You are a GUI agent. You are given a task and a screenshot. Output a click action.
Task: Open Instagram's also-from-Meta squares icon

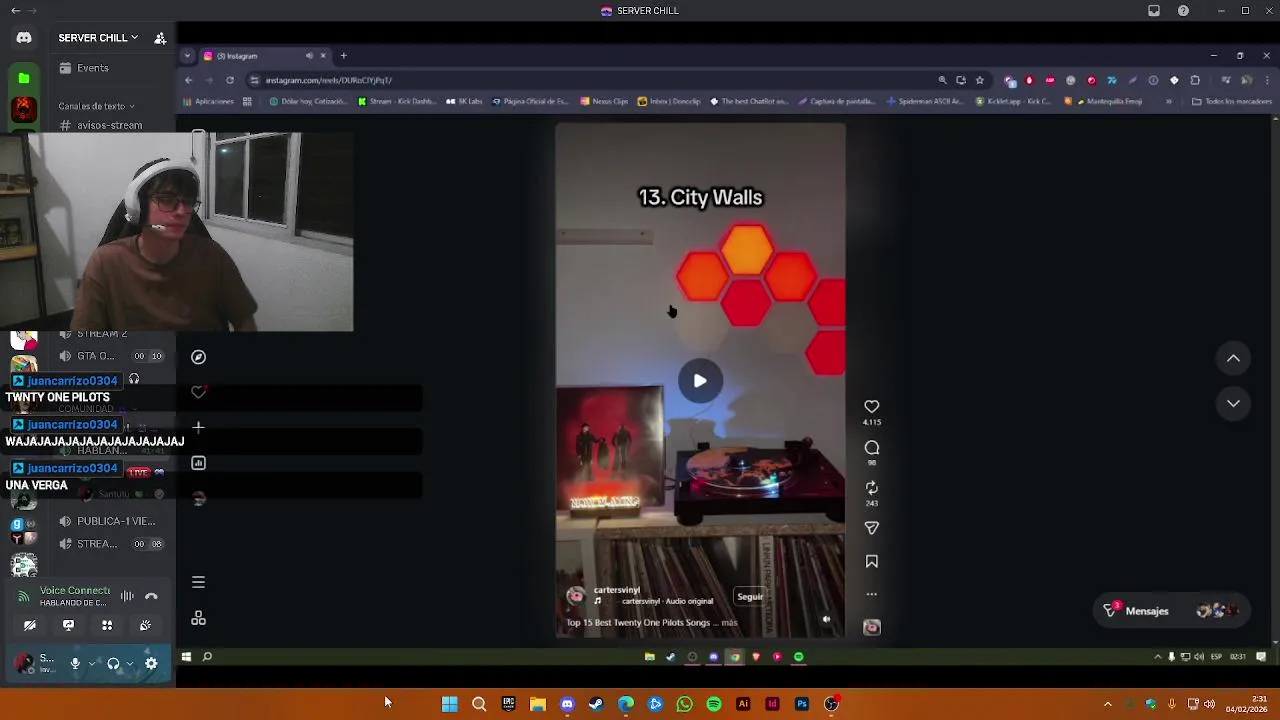pyautogui.click(x=198, y=619)
